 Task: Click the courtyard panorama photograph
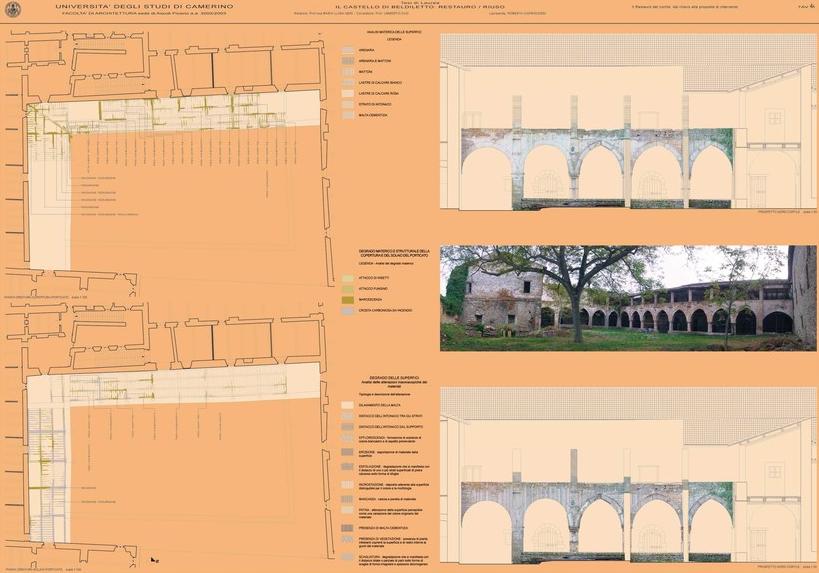pos(628,298)
